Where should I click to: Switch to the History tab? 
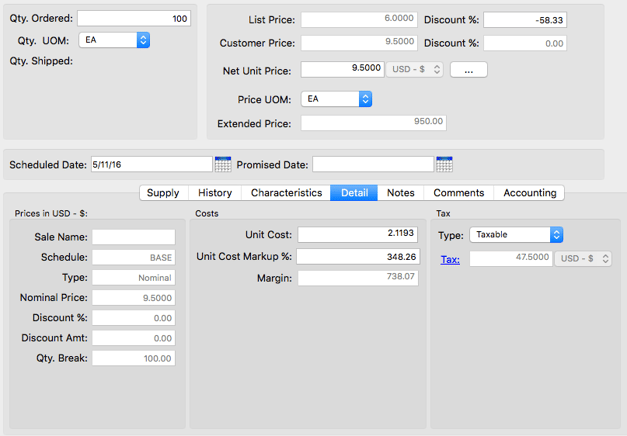click(x=215, y=193)
